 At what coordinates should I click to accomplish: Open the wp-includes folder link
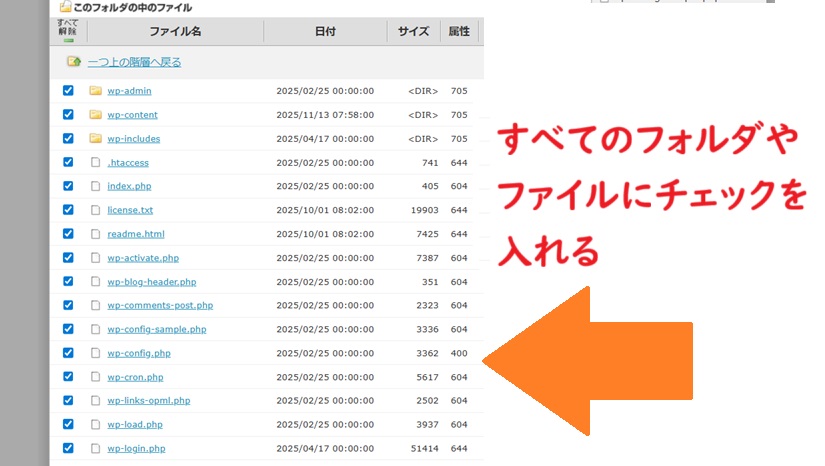click(x=134, y=139)
